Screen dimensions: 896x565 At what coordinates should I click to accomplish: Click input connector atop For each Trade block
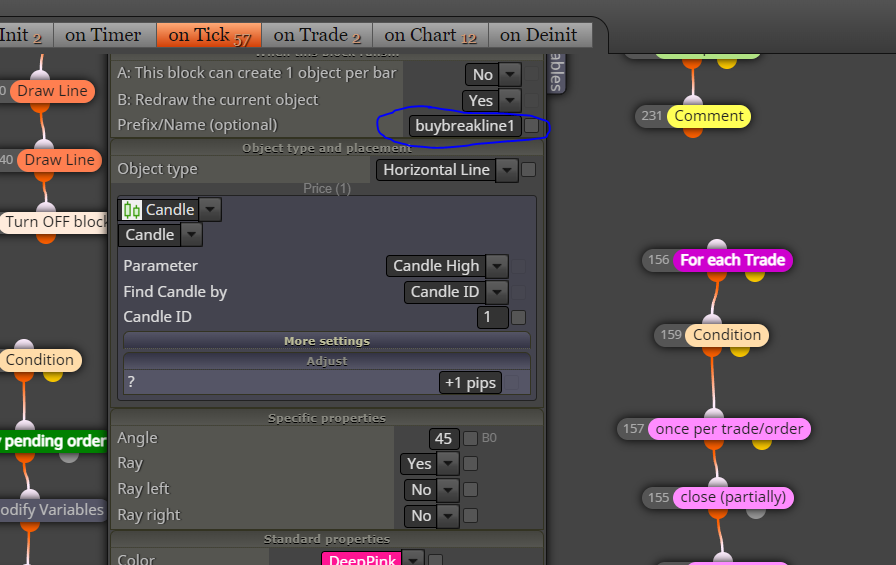tap(717, 245)
